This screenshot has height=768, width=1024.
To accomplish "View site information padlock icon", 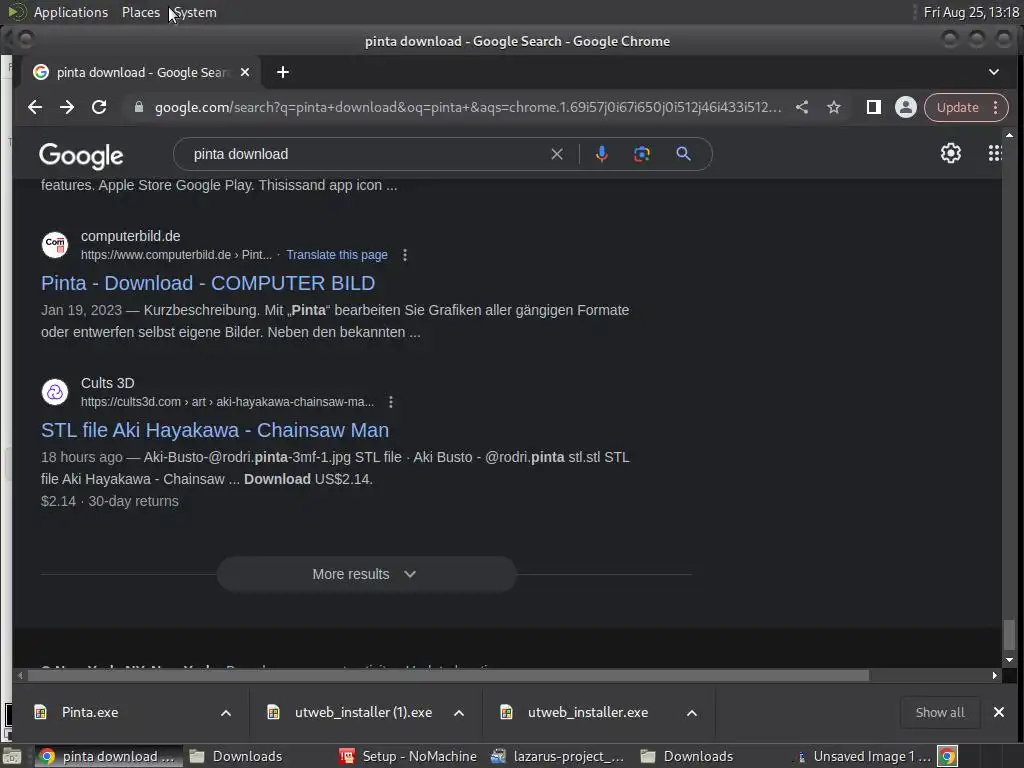I will click(x=138, y=107).
